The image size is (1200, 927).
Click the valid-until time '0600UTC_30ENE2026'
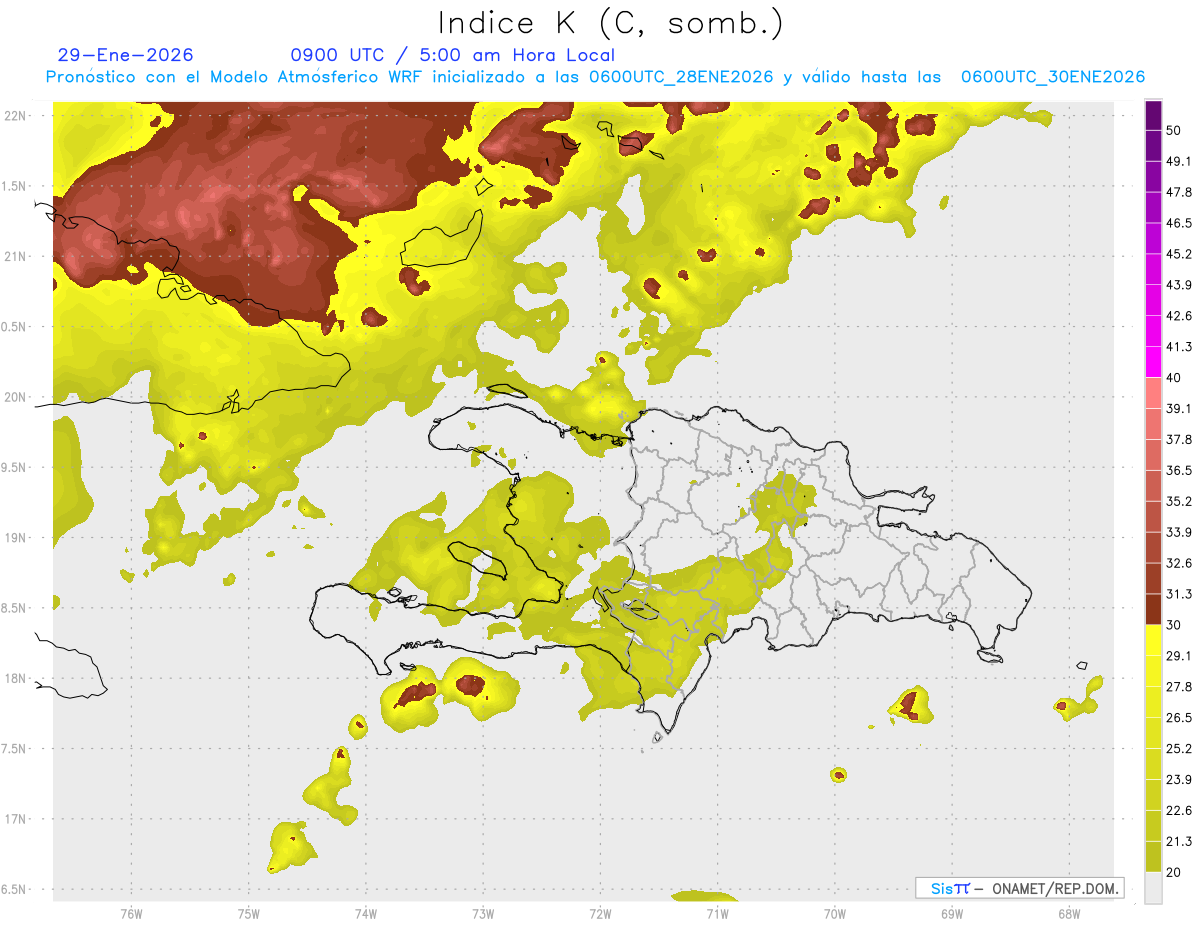(x=1053, y=77)
